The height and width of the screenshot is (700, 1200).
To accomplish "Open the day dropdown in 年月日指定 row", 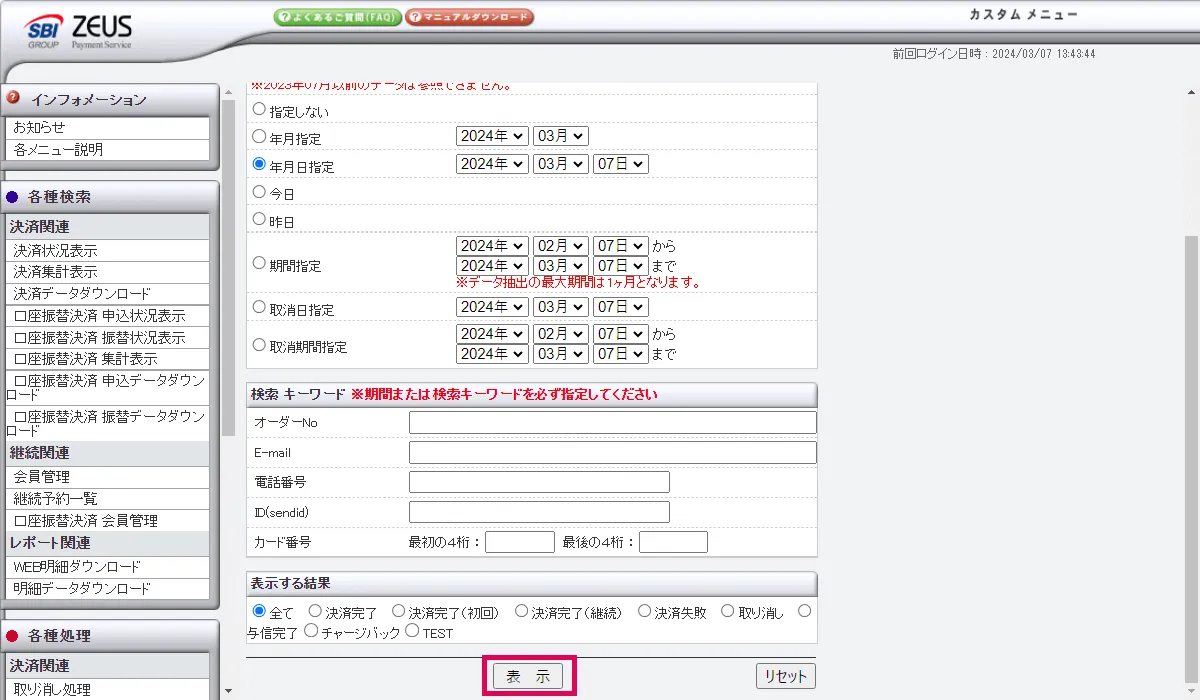I will (x=620, y=164).
